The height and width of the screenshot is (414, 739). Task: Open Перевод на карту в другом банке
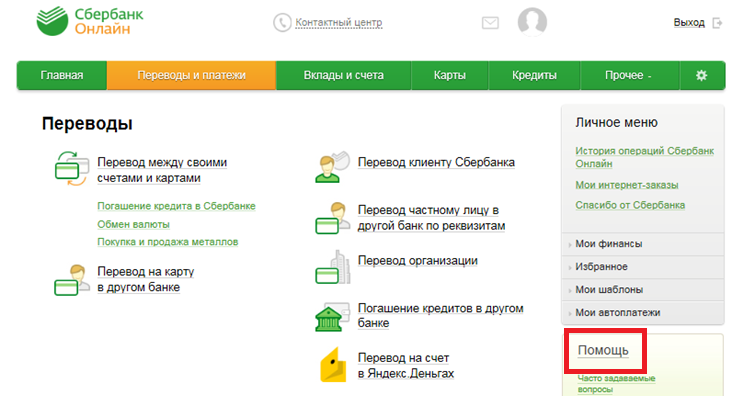(x=146, y=279)
